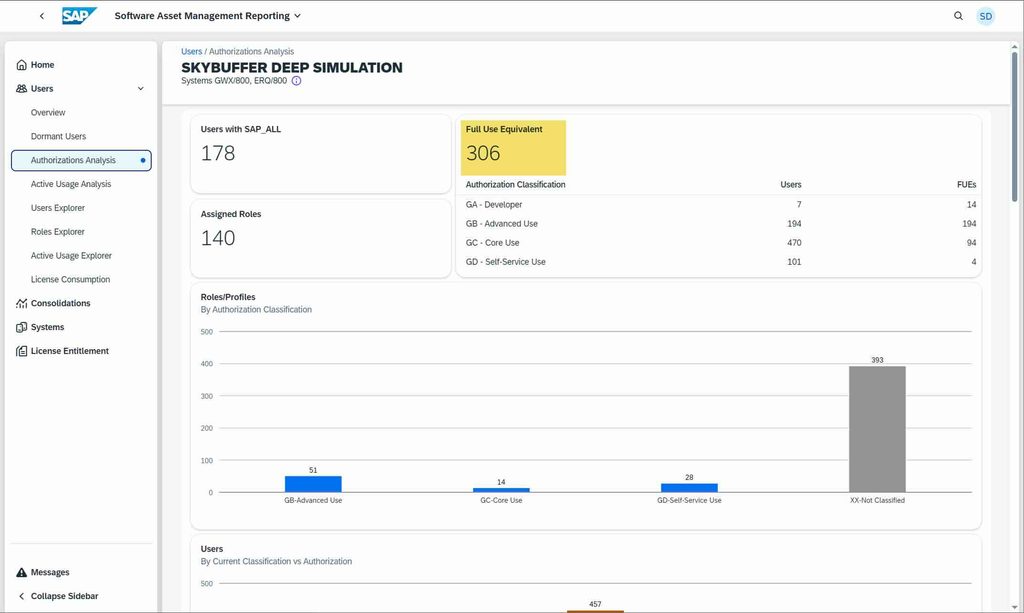This screenshot has width=1024, height=613.
Task: Click the GB-Advanced Use bar in chart
Action: click(x=313, y=484)
